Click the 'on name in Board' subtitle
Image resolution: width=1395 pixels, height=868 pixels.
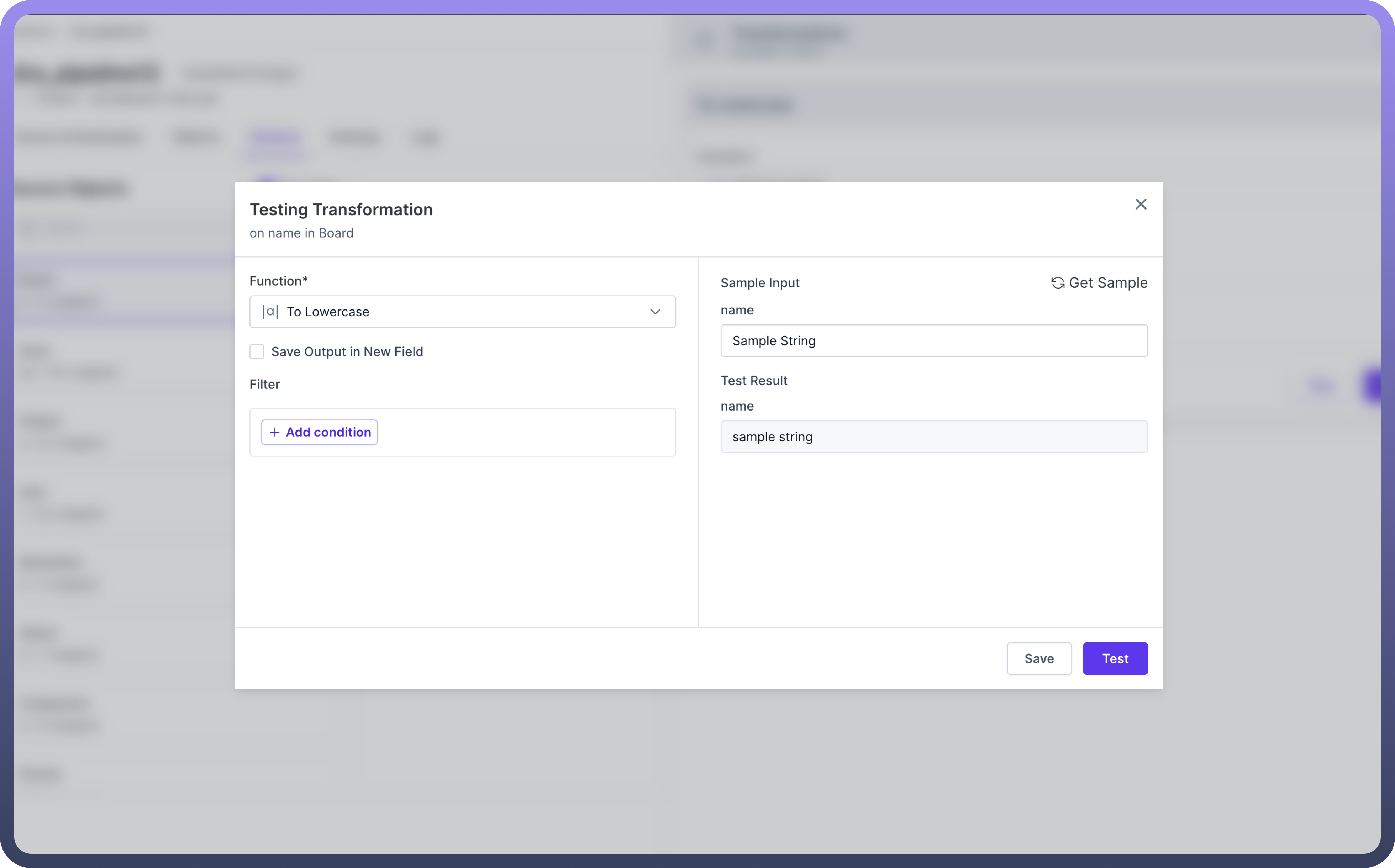pyautogui.click(x=301, y=233)
